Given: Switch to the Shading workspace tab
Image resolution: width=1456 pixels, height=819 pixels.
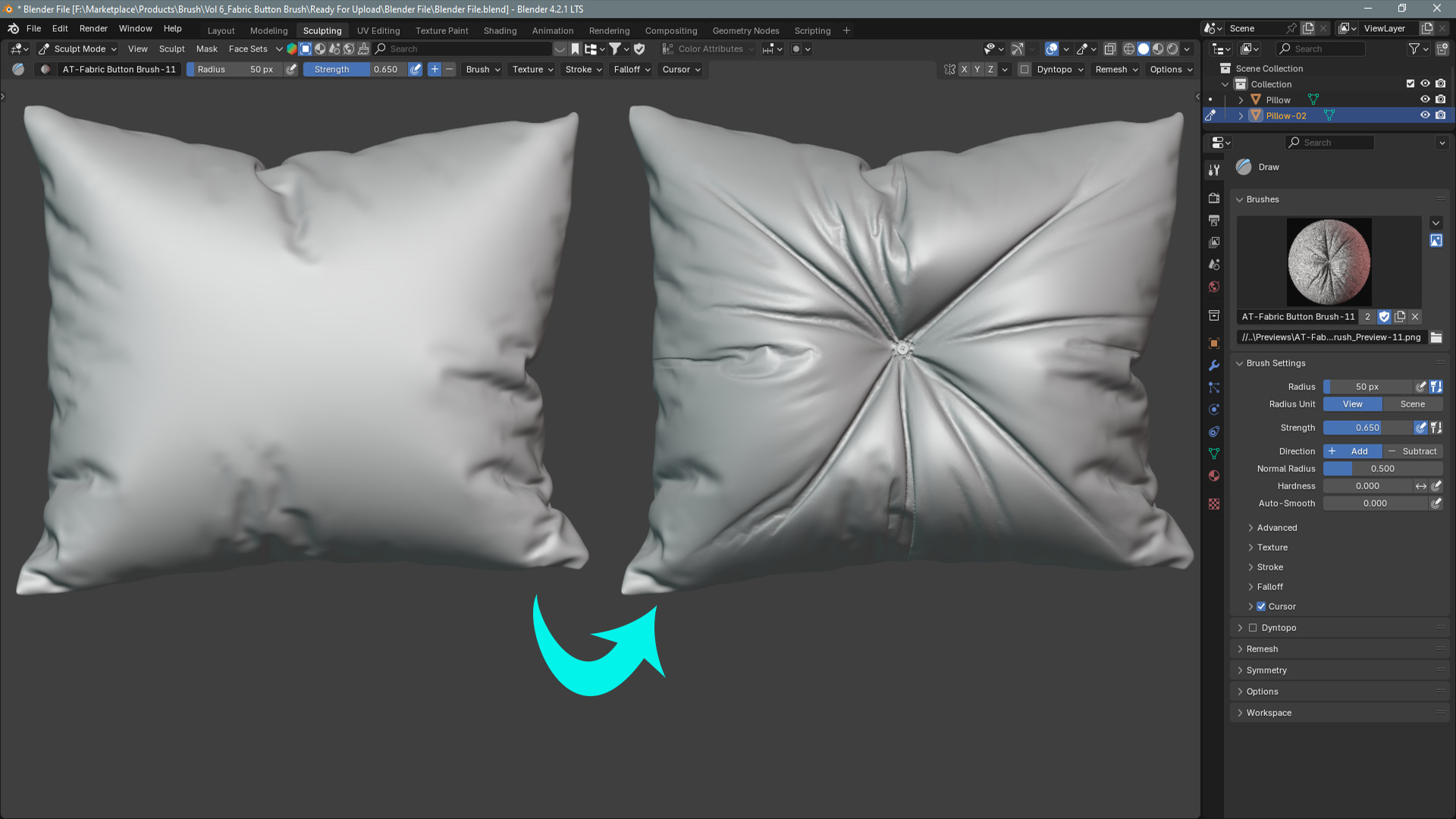Looking at the screenshot, I should [x=500, y=30].
